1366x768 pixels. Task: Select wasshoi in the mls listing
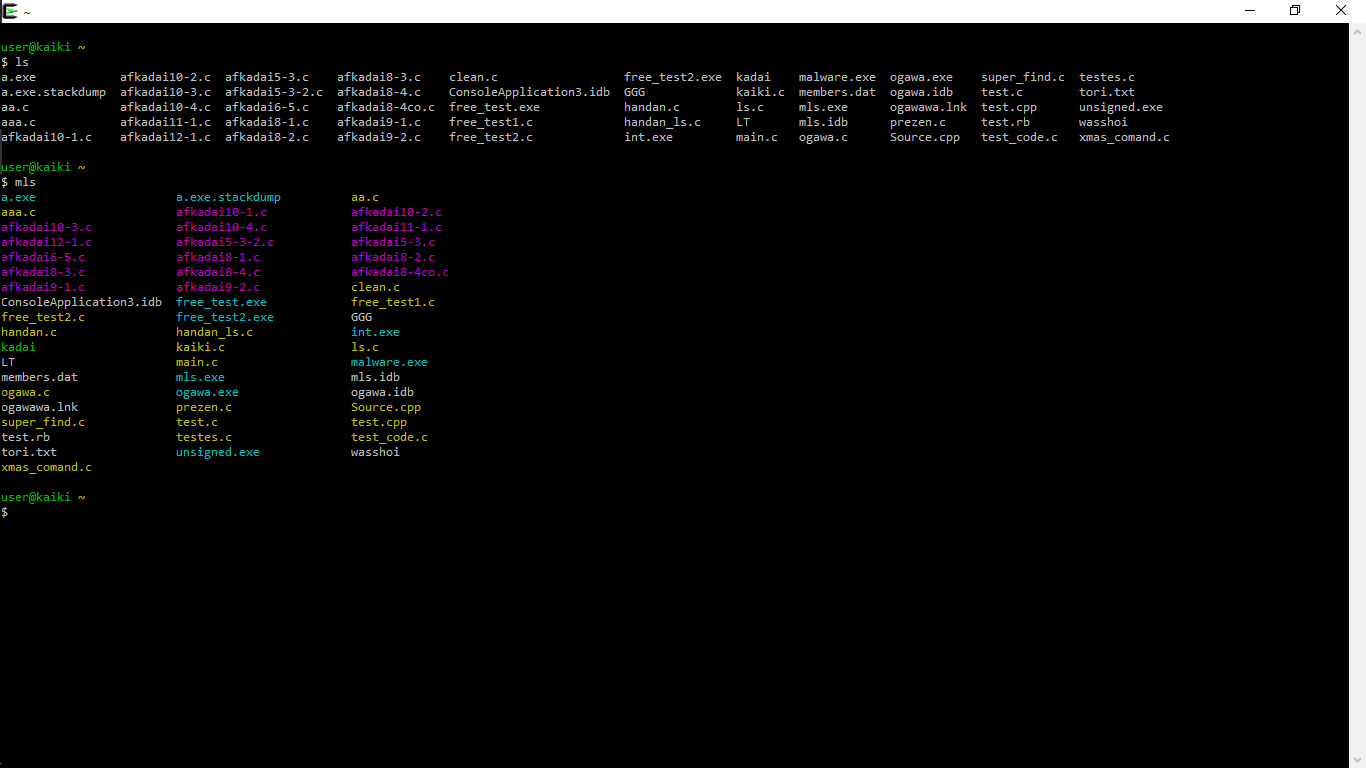point(375,452)
